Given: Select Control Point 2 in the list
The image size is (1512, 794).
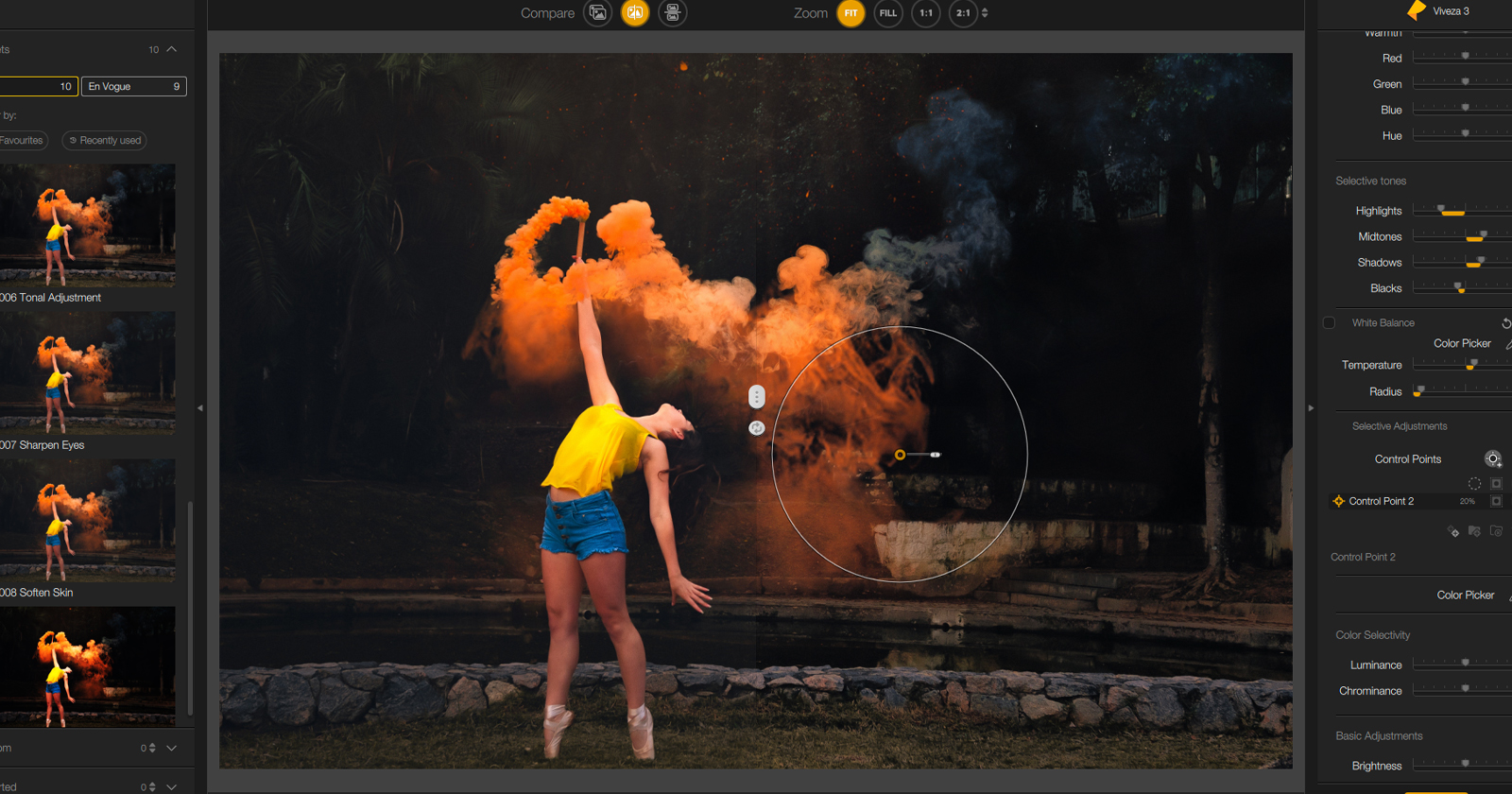Looking at the screenshot, I should 1382,501.
